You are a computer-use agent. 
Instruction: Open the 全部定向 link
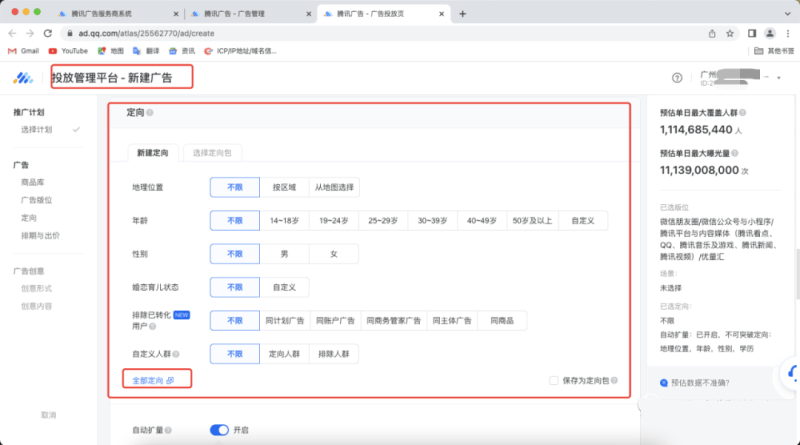pos(153,380)
